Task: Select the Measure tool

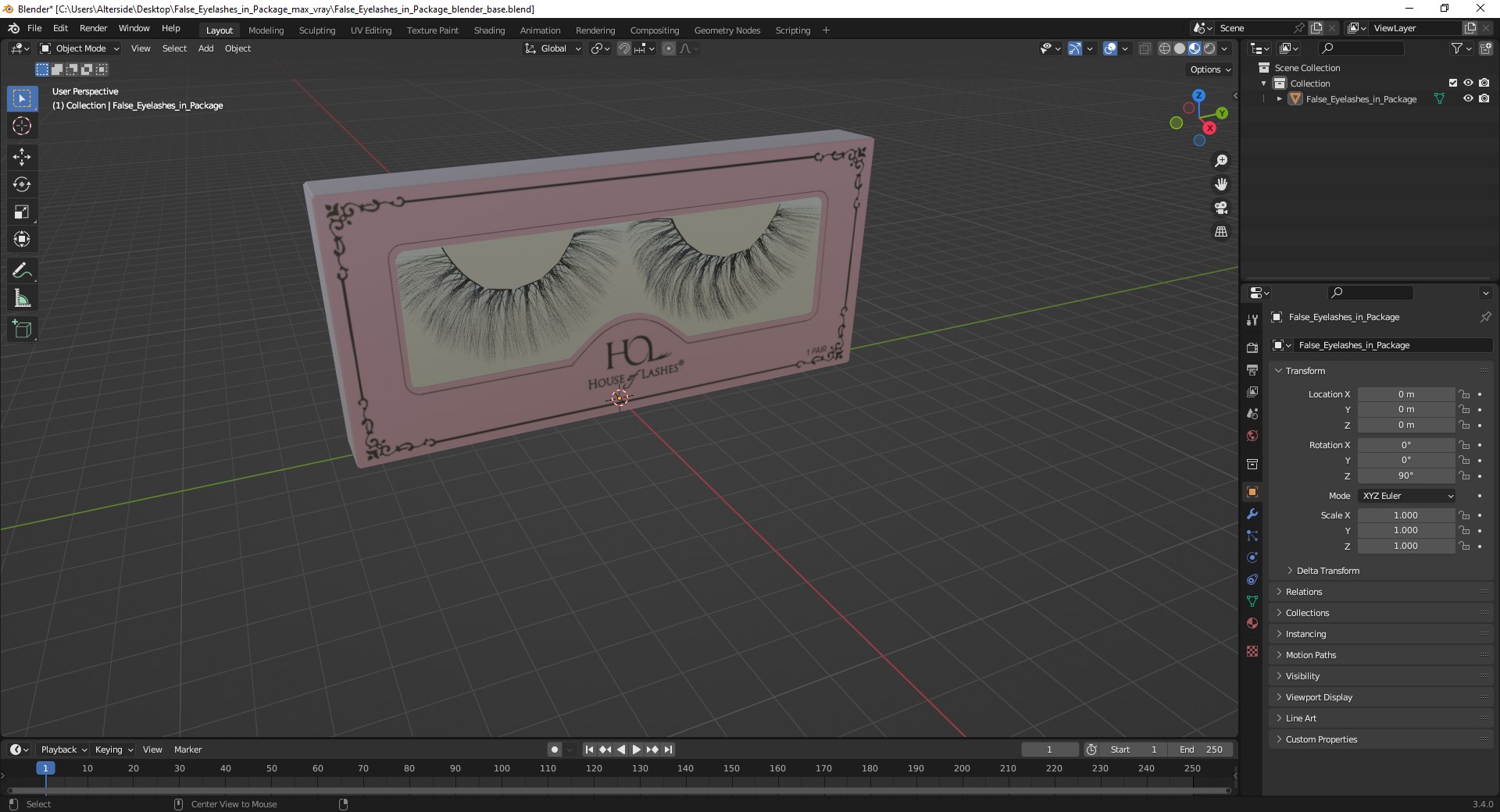Action: coord(22,298)
